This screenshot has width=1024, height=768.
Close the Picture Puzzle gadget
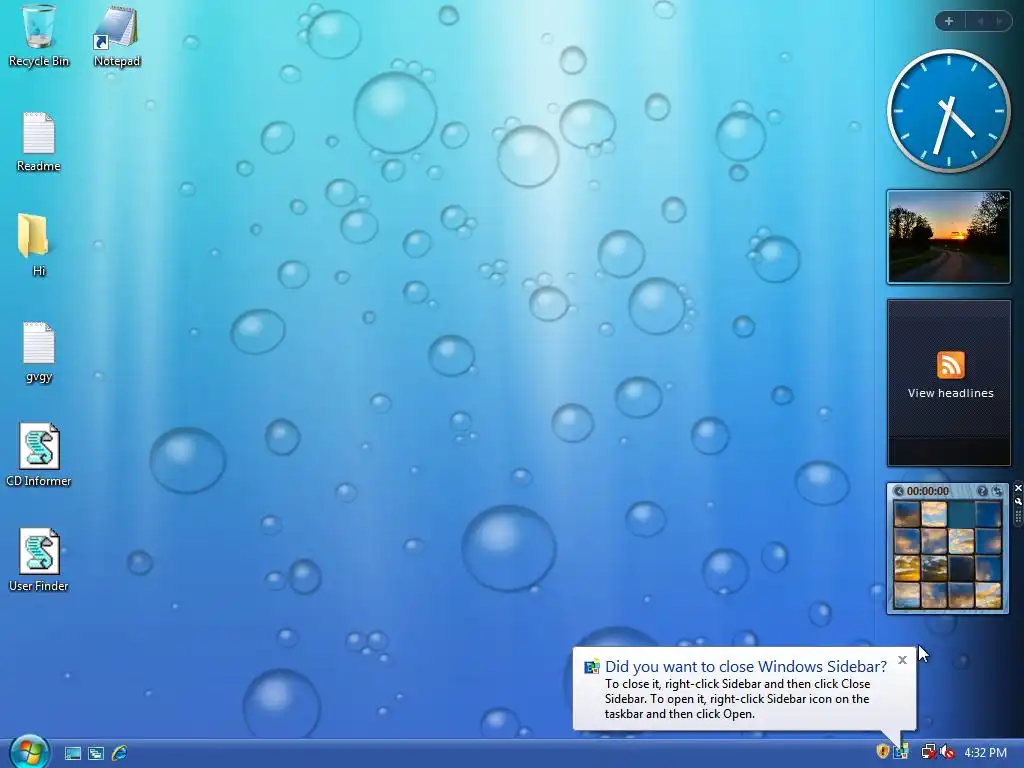1018,488
